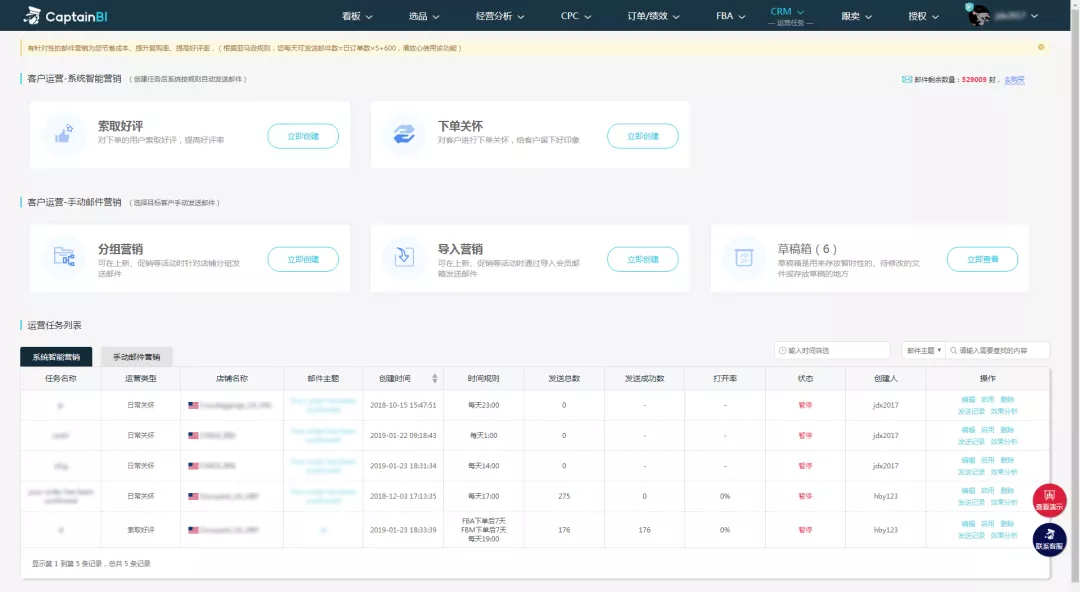Viewport: 1080px width, 592px height.
Task: Open the FBA menu in the navbar
Action: (x=730, y=16)
